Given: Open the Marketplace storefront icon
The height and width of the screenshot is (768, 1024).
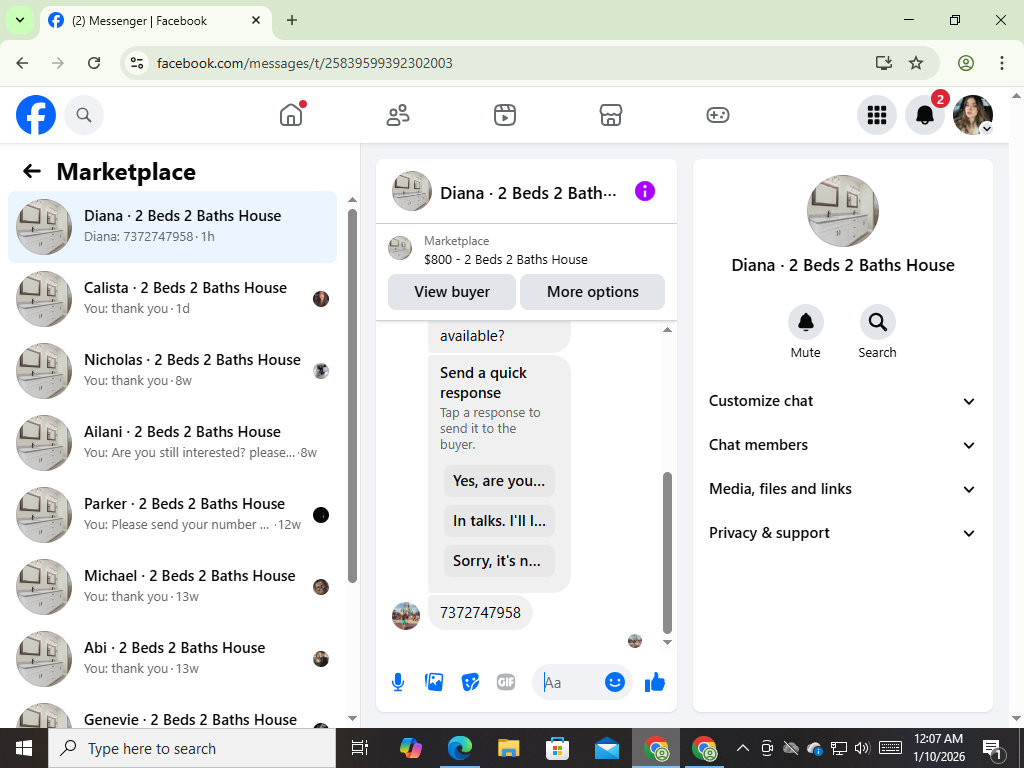Looking at the screenshot, I should 611,115.
